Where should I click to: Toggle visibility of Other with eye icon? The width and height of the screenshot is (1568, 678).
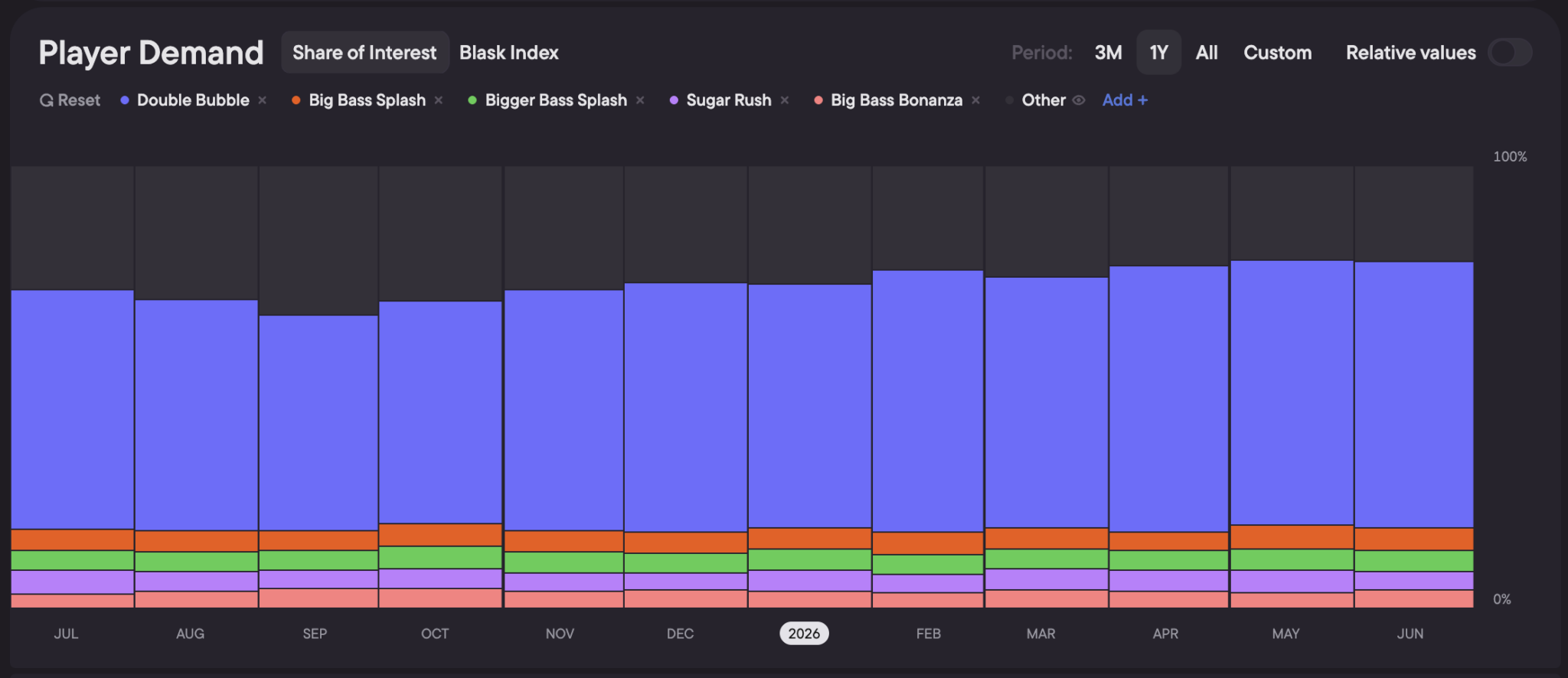(x=1079, y=100)
